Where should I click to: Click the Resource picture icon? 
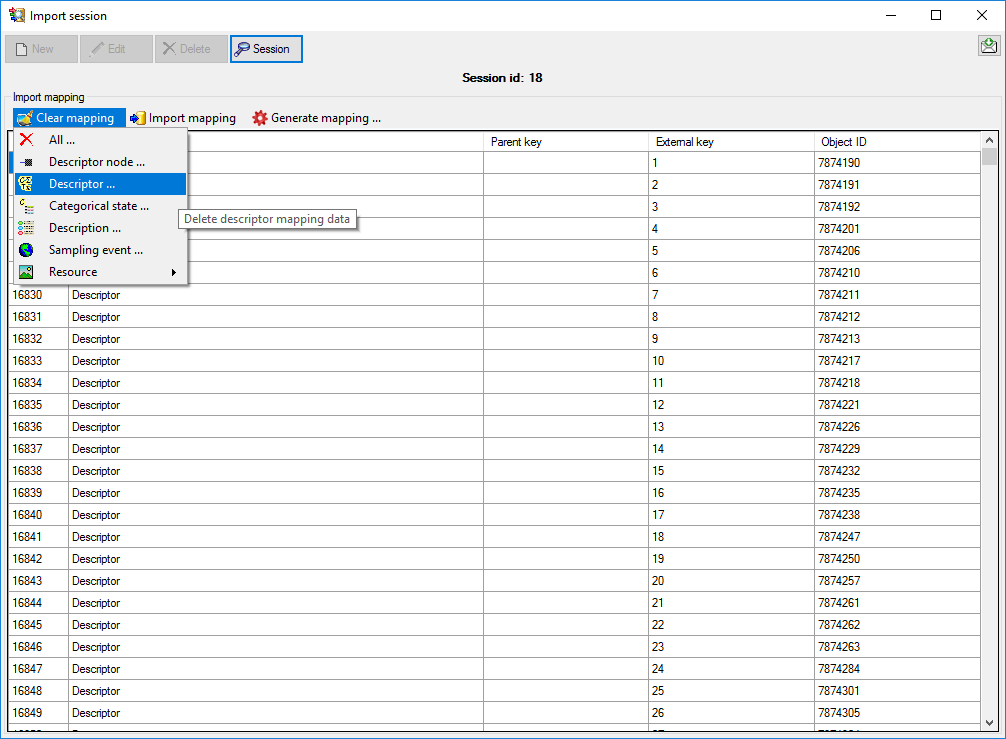pos(26,272)
